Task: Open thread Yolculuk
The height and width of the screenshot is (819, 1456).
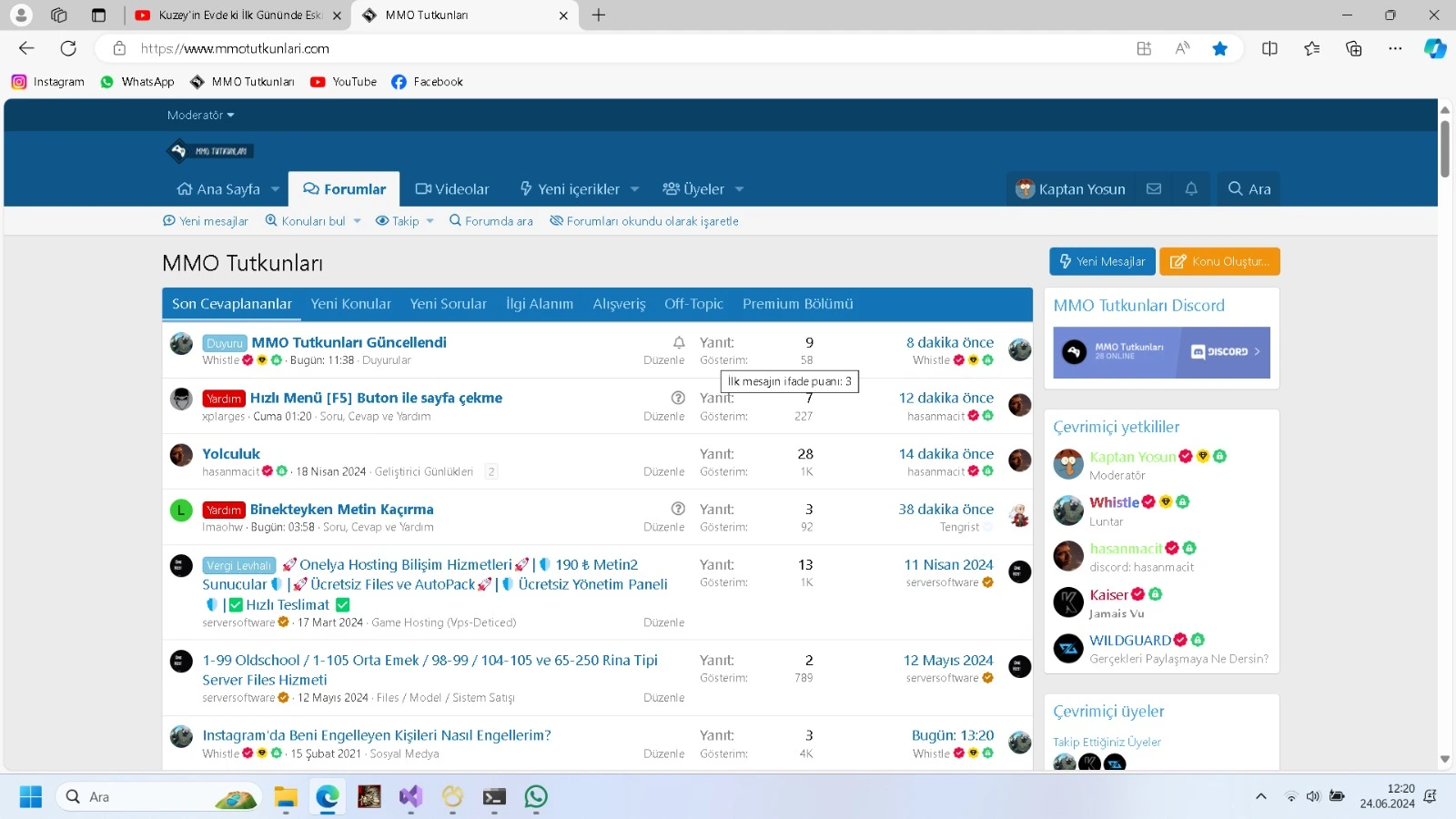Action: click(x=231, y=453)
